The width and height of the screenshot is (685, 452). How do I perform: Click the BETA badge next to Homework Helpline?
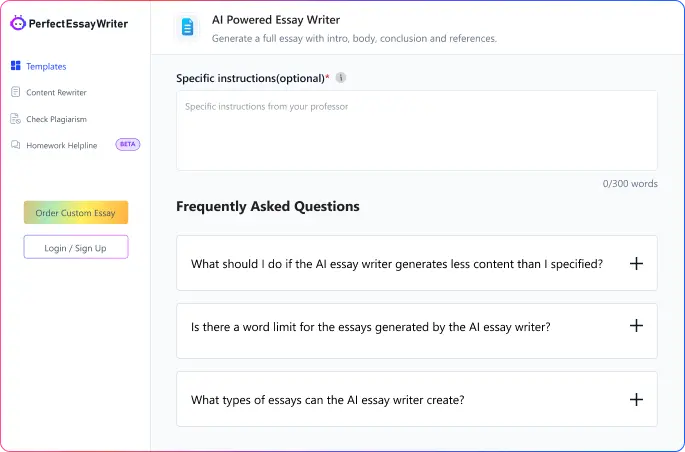pyautogui.click(x=128, y=144)
